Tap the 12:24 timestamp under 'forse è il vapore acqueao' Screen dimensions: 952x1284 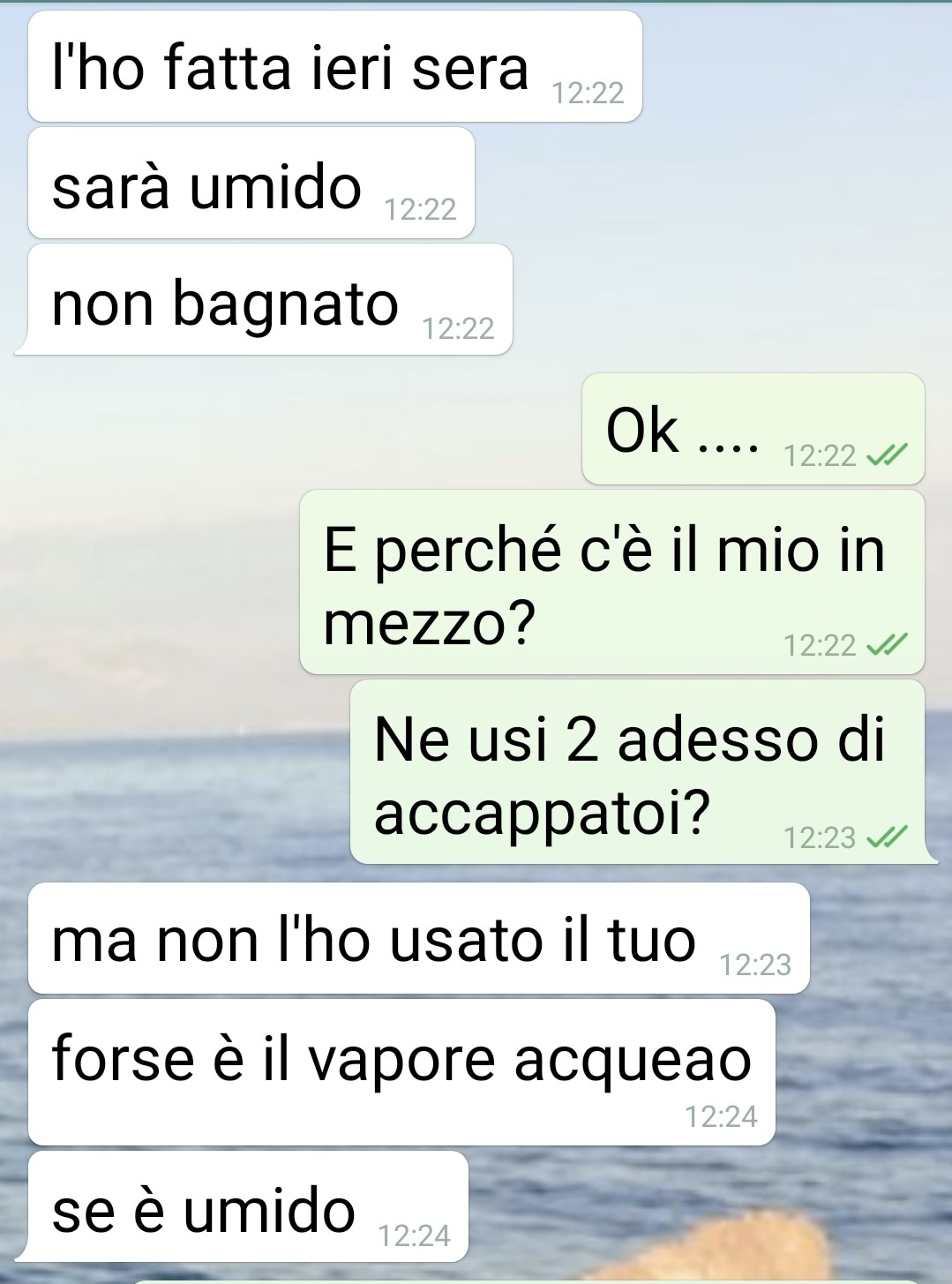pyautogui.click(x=722, y=1117)
